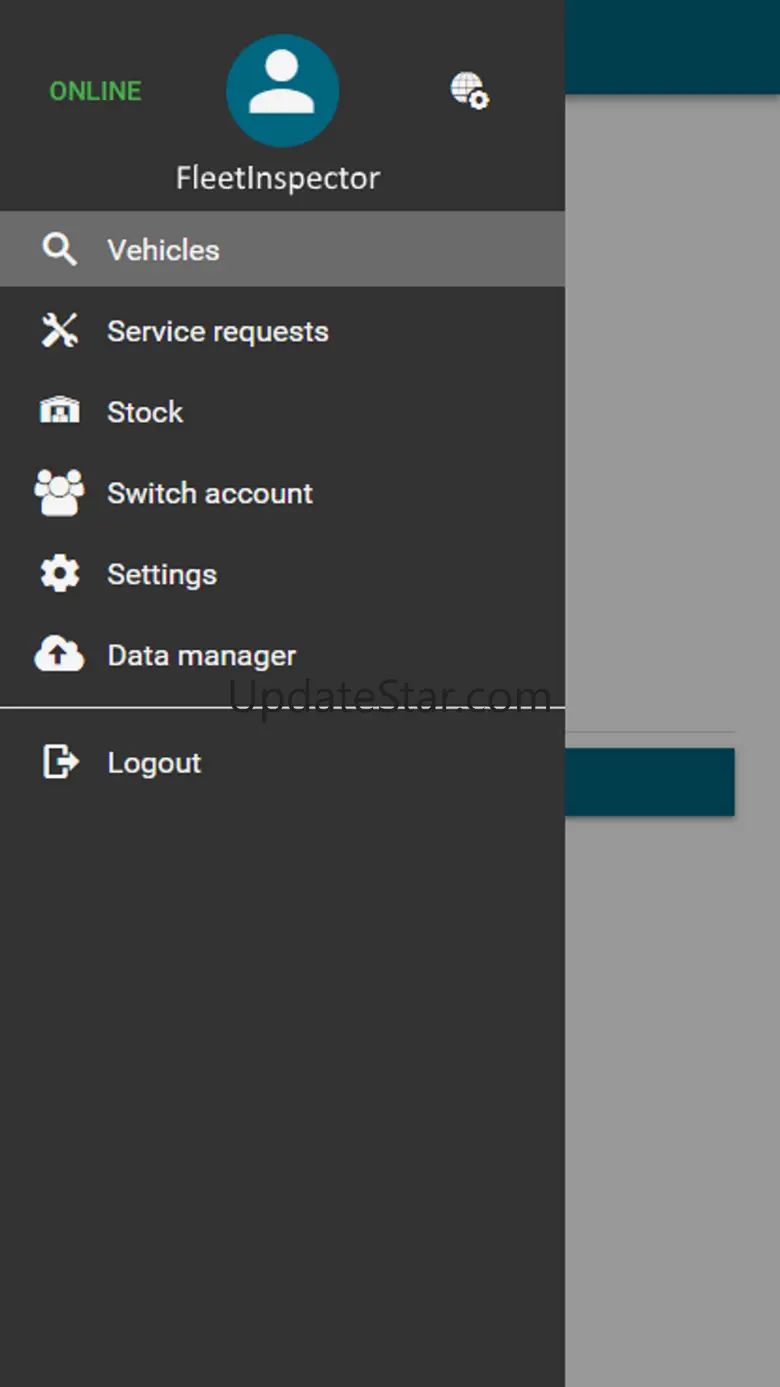
Task: Click the Logout door arrow icon
Action: click(x=60, y=762)
